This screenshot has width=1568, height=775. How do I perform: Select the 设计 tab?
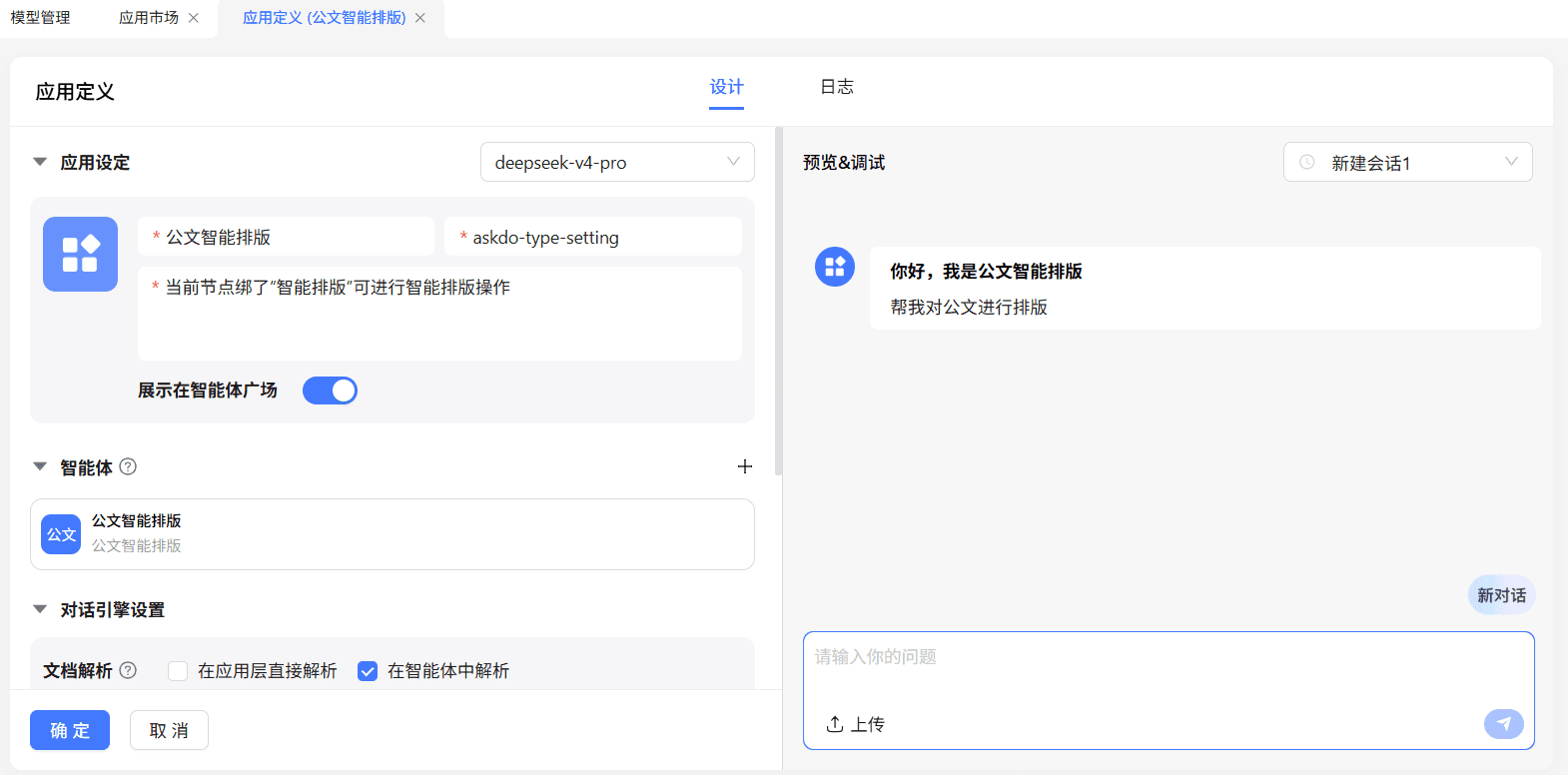tap(726, 88)
